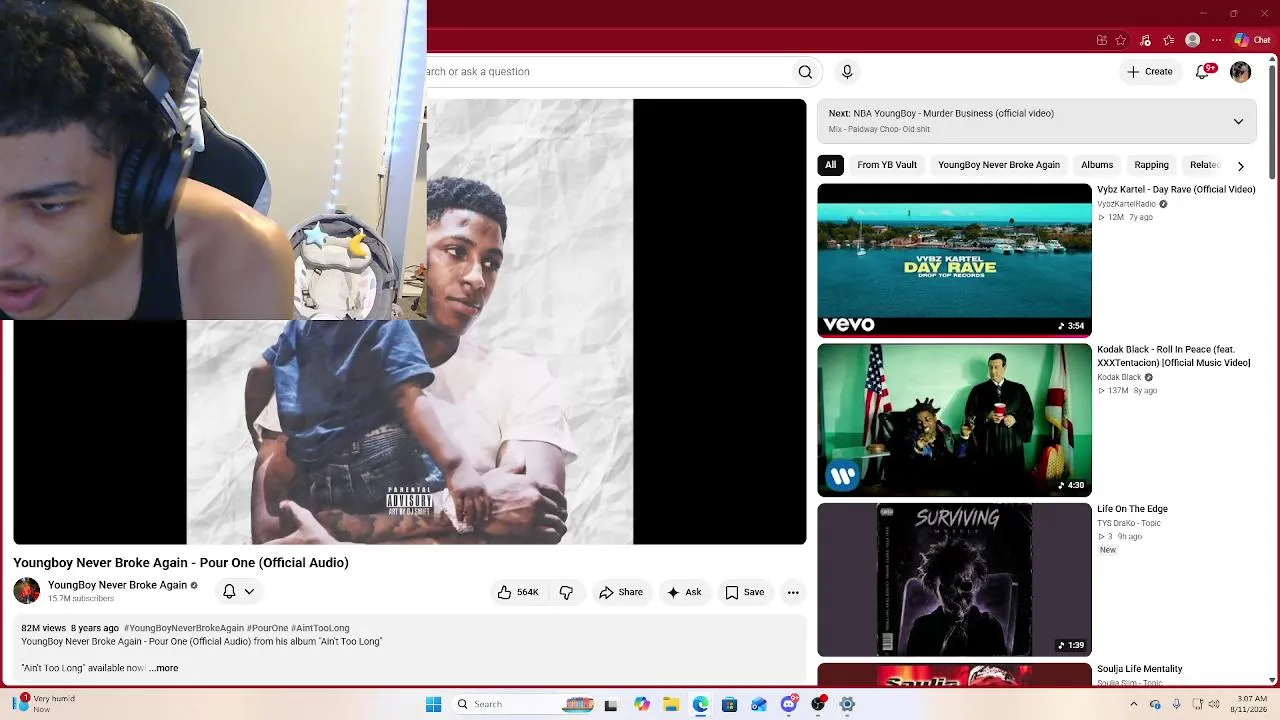The height and width of the screenshot is (720, 1280).
Task: Open 'Life On The Edge' video title
Action: point(1132,509)
